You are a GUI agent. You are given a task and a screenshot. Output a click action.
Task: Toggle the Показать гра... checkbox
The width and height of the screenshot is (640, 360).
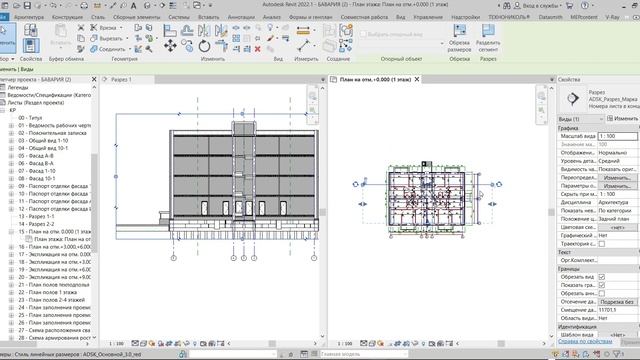(x=602, y=285)
